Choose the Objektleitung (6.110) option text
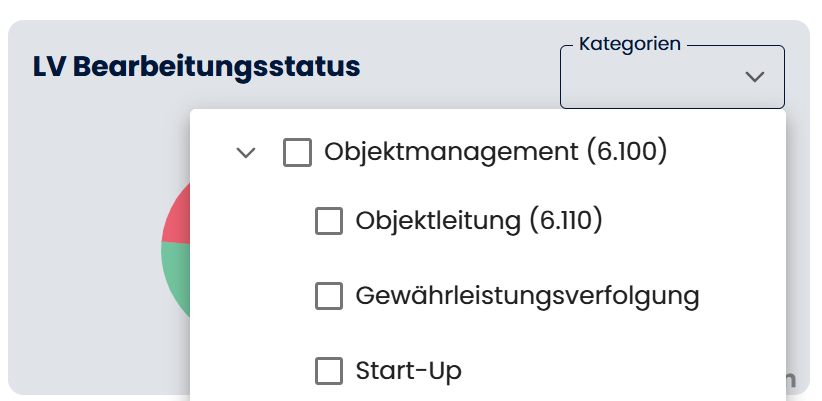This screenshot has width=822, height=401. pyautogui.click(x=479, y=221)
